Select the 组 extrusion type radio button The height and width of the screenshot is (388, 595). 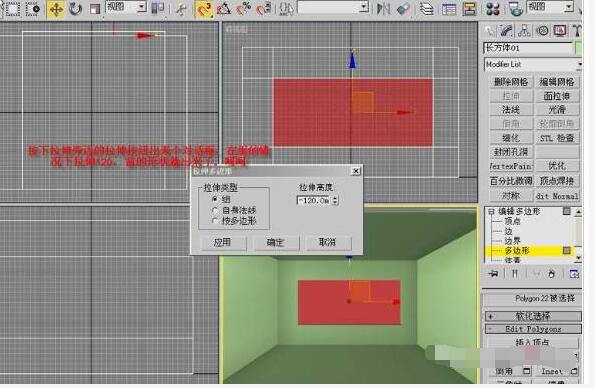click(x=215, y=199)
